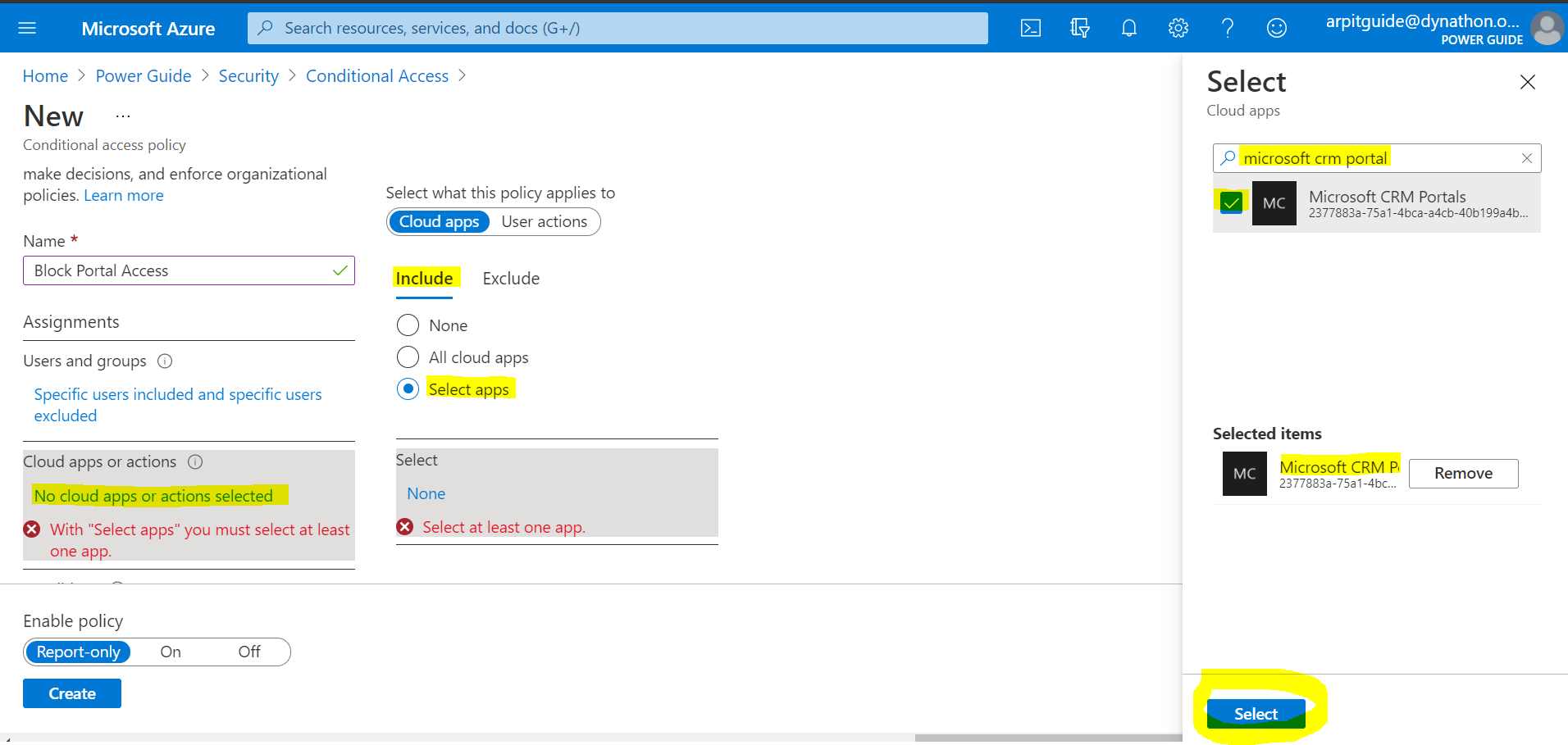1568x745 pixels.
Task: Open the Directories and subscriptions filter icon
Action: (x=1080, y=28)
